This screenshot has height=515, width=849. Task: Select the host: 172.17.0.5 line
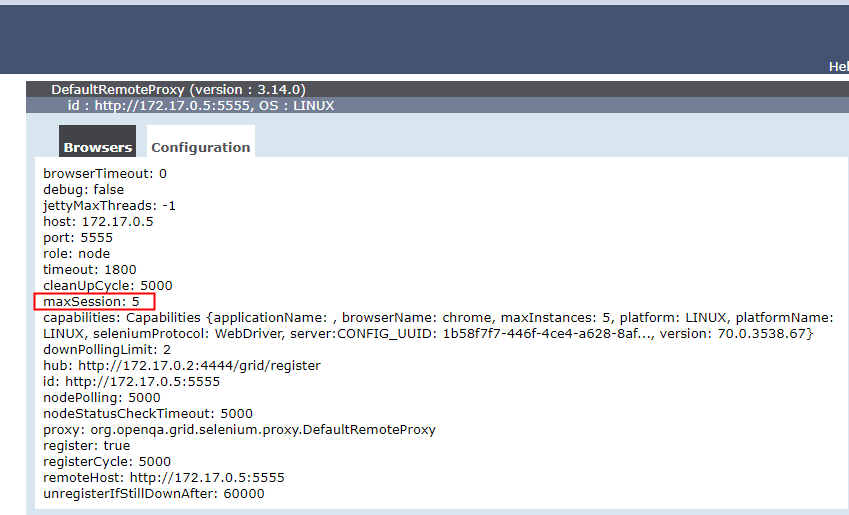[x=98, y=221]
